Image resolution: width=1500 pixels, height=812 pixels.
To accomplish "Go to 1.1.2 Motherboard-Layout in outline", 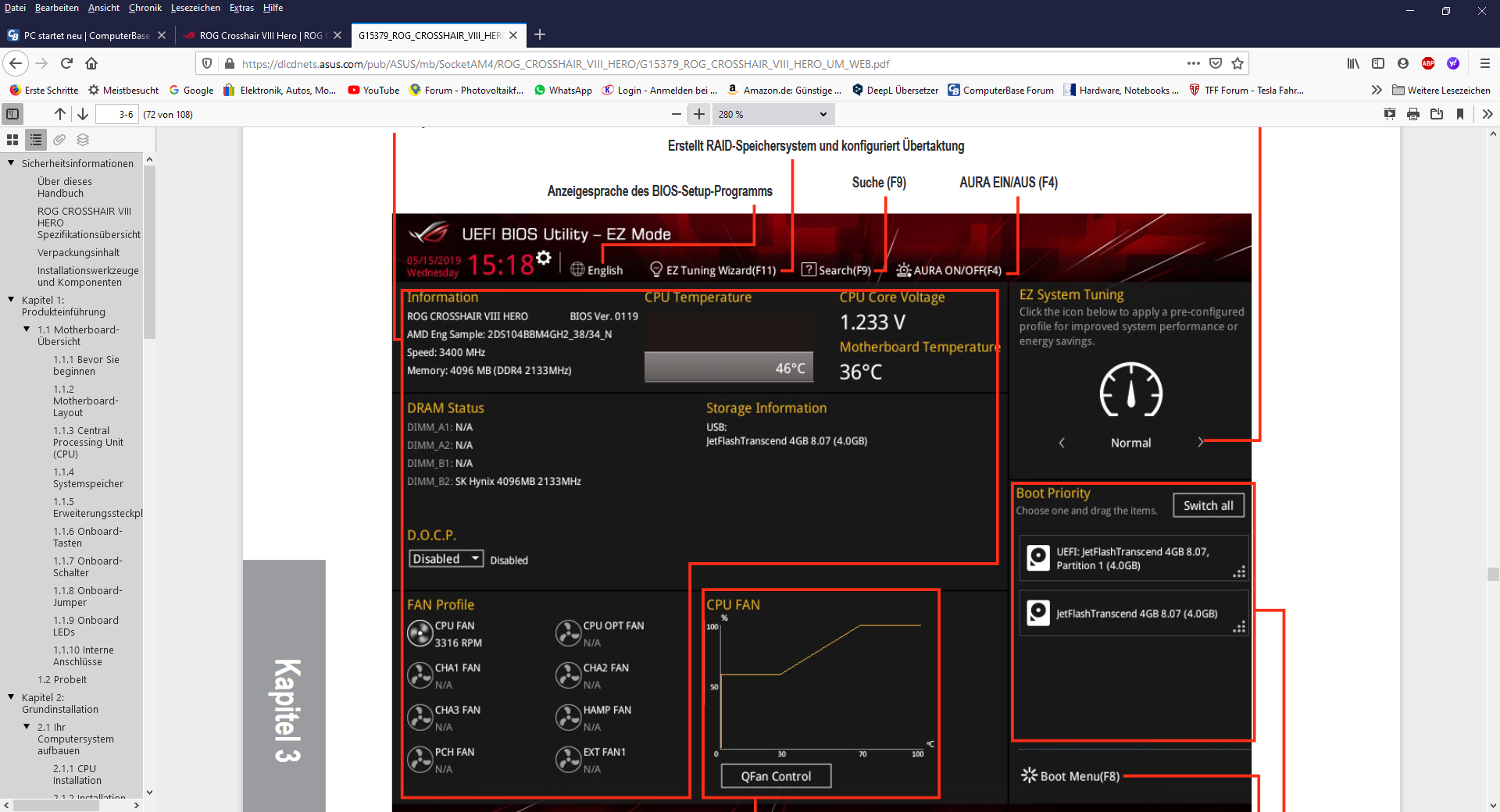I will click(85, 401).
